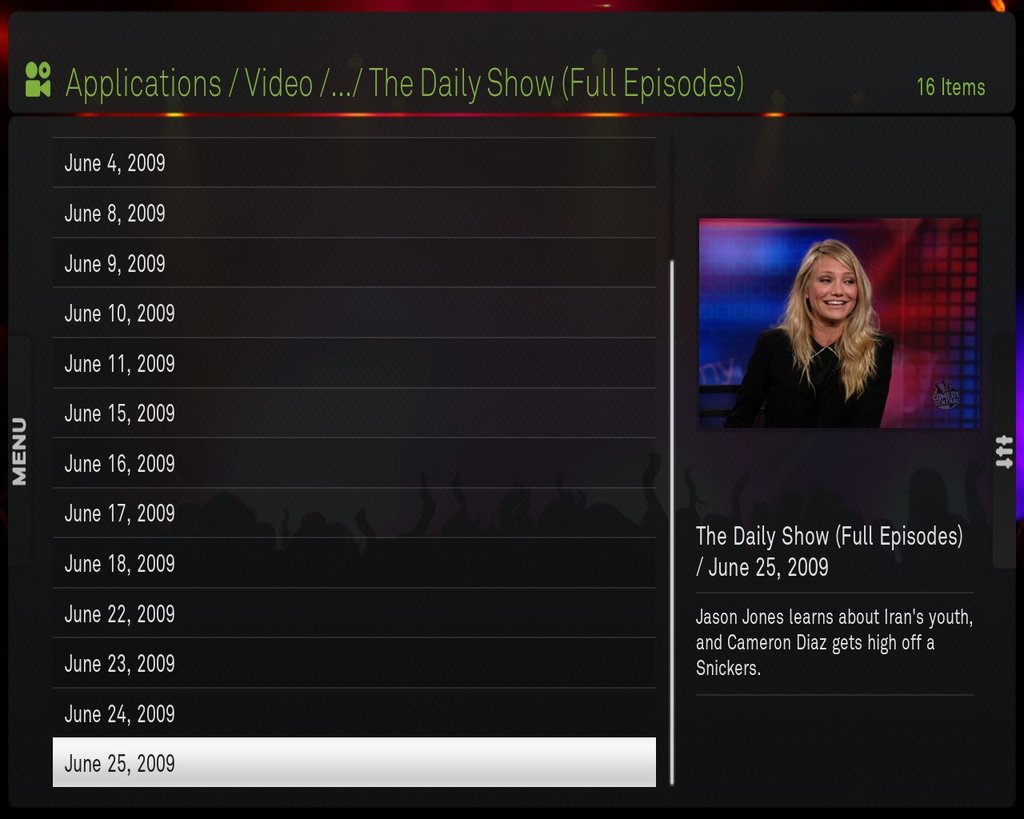The width and height of the screenshot is (1024, 819).
Task: Select the June 15, 2009 episode
Action: click(x=354, y=413)
